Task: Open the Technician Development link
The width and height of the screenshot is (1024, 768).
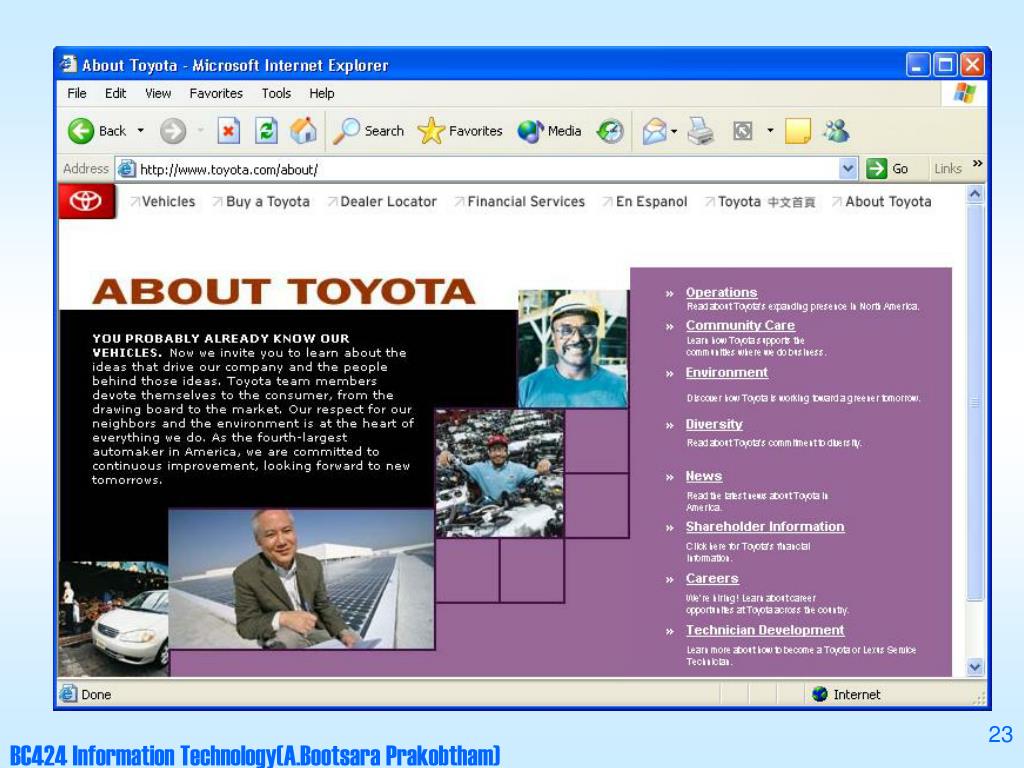Action: [765, 630]
